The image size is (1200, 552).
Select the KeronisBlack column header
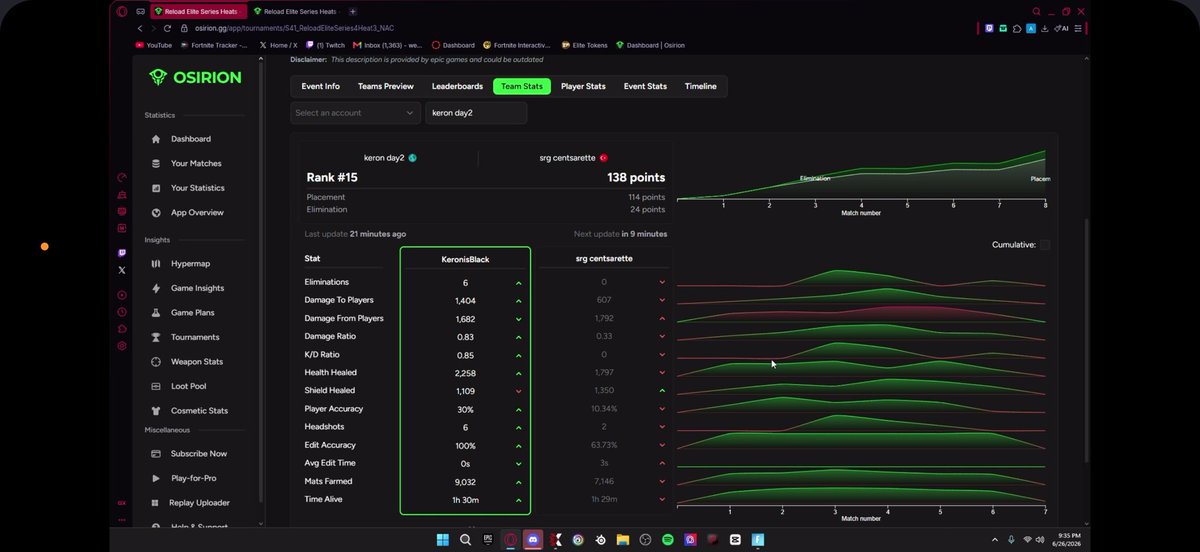coord(465,259)
